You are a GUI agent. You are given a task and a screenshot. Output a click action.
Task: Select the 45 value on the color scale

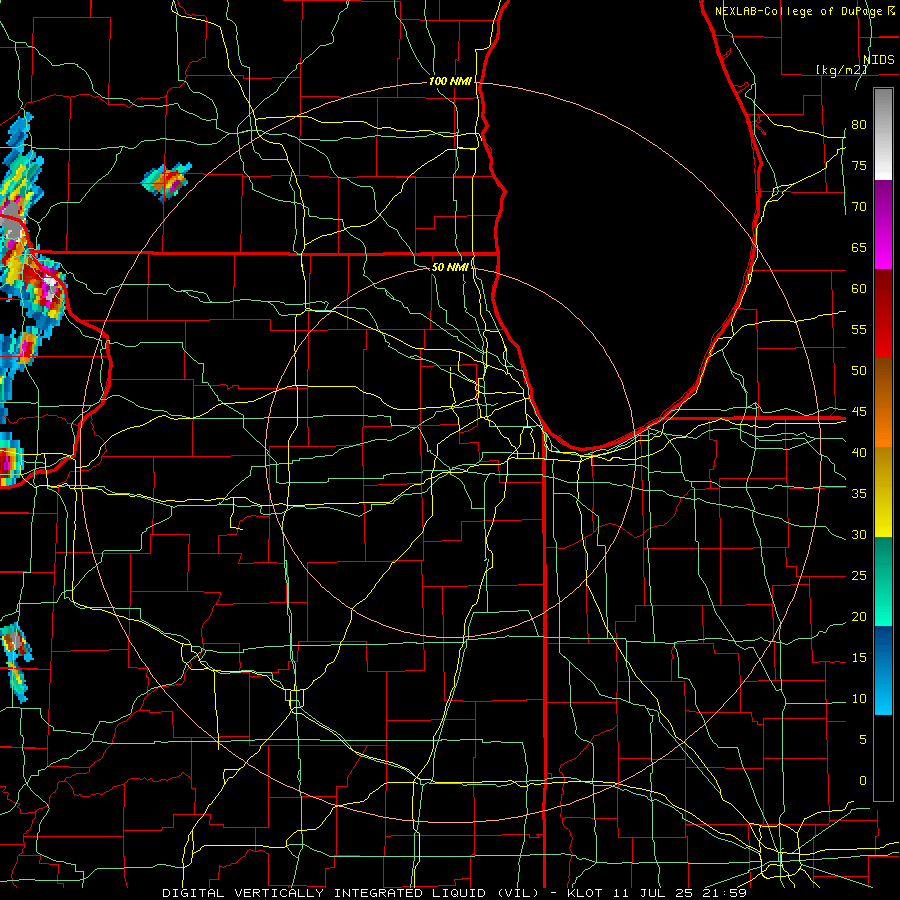point(859,412)
